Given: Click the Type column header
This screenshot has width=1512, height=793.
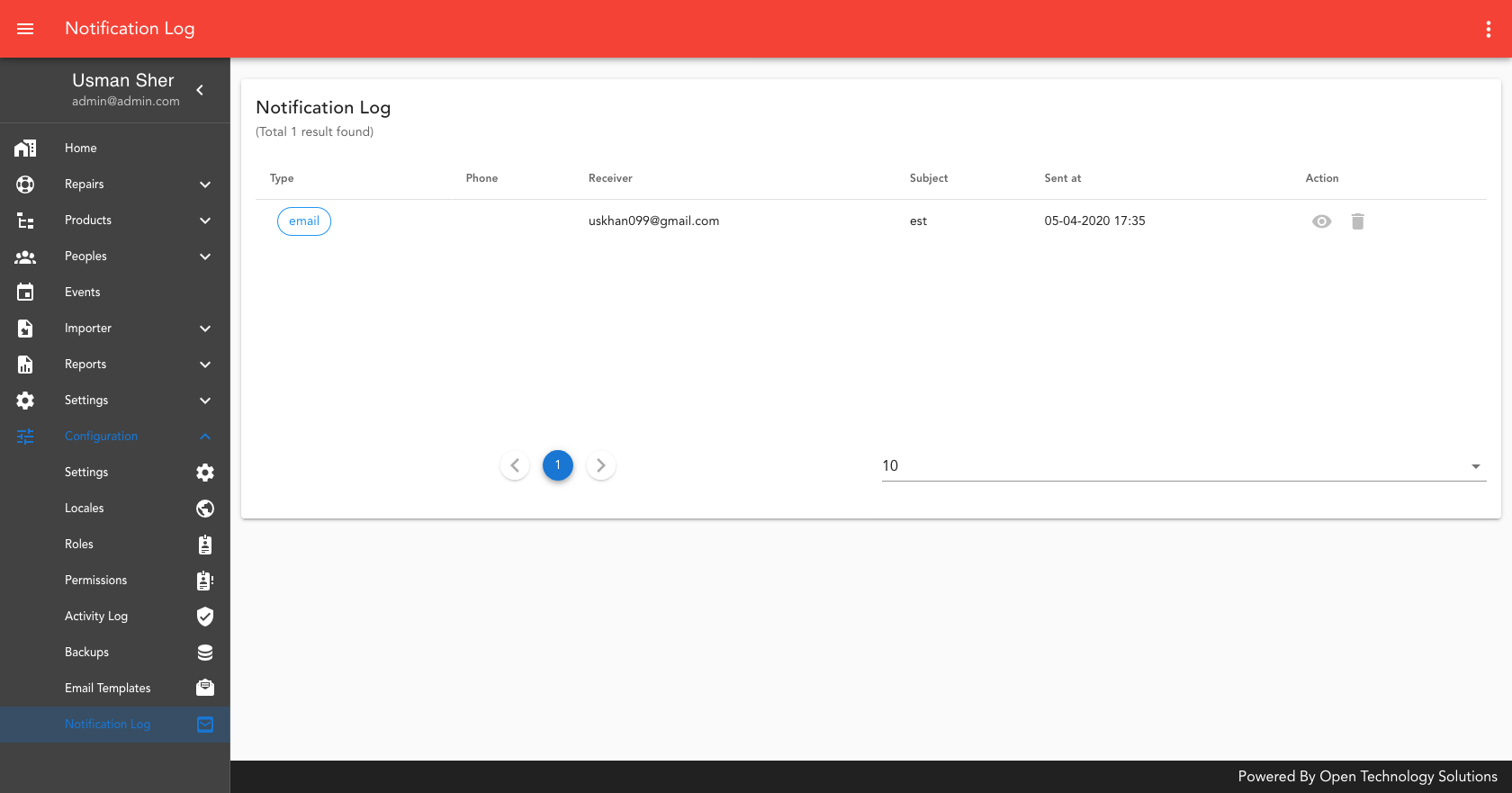Looking at the screenshot, I should [x=282, y=178].
